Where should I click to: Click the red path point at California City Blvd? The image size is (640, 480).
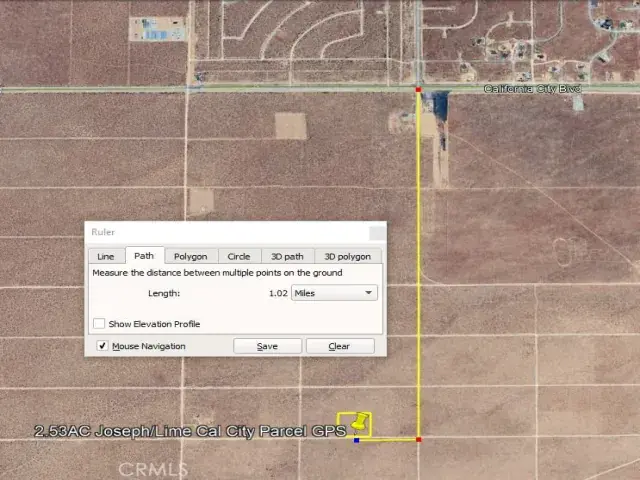pos(418,90)
